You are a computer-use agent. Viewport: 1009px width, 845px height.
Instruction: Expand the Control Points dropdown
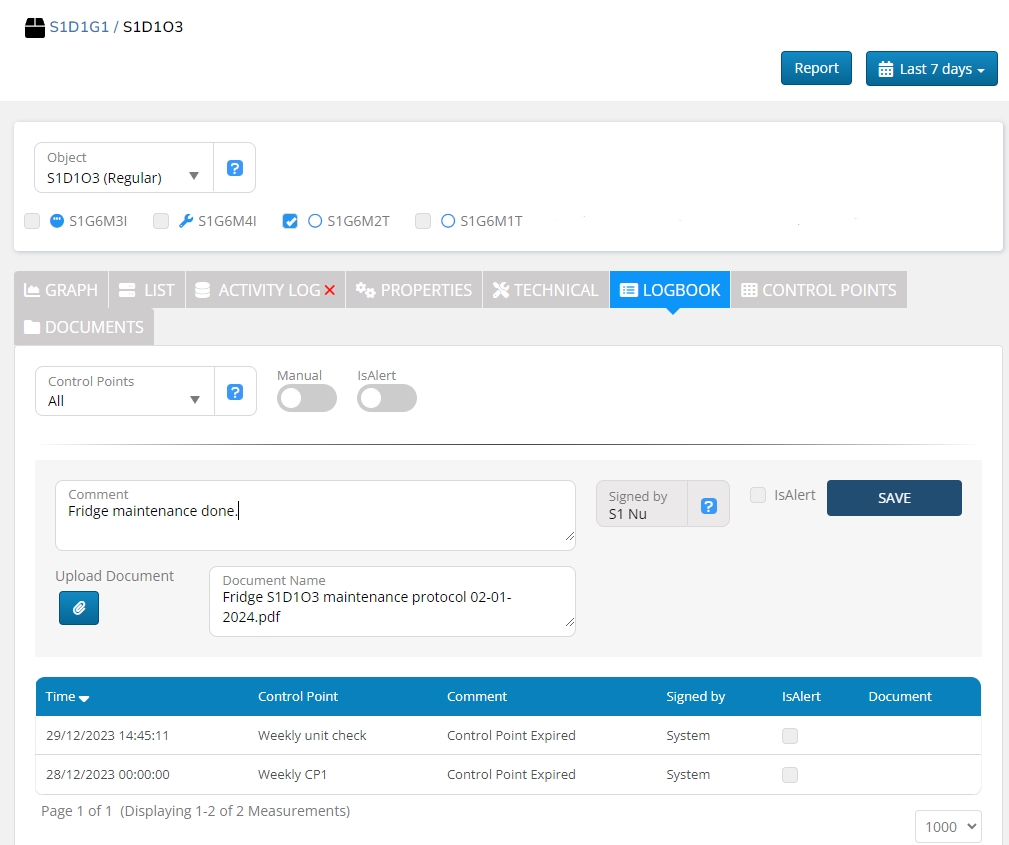[125, 392]
